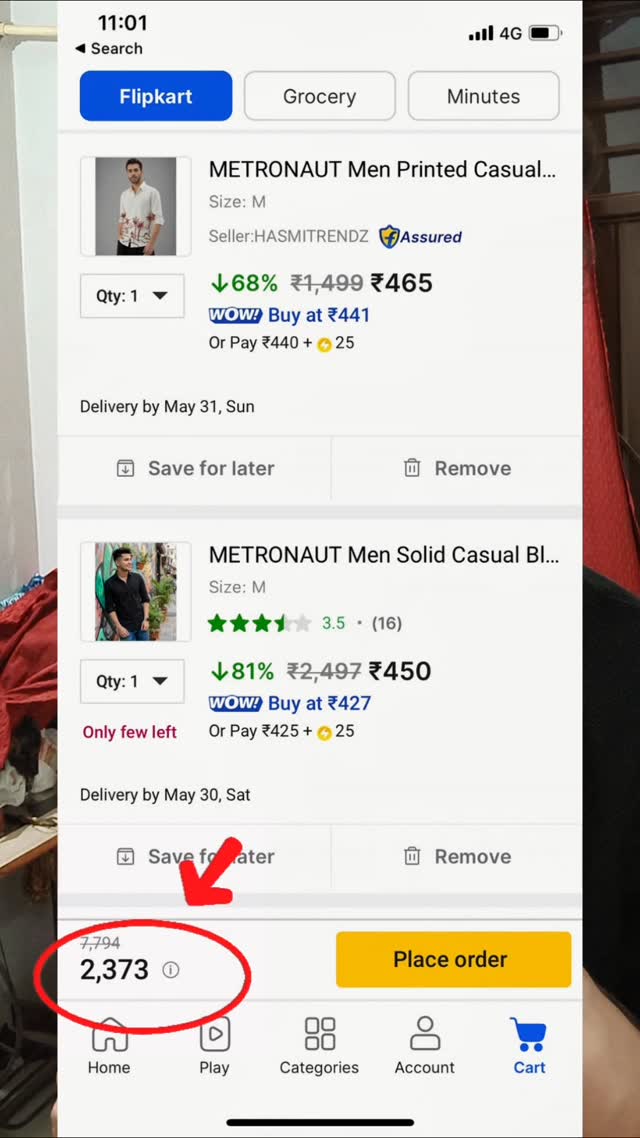The width and height of the screenshot is (640, 1138).
Task: Expand Qty dropdown for solid black shirt
Action: [132, 681]
